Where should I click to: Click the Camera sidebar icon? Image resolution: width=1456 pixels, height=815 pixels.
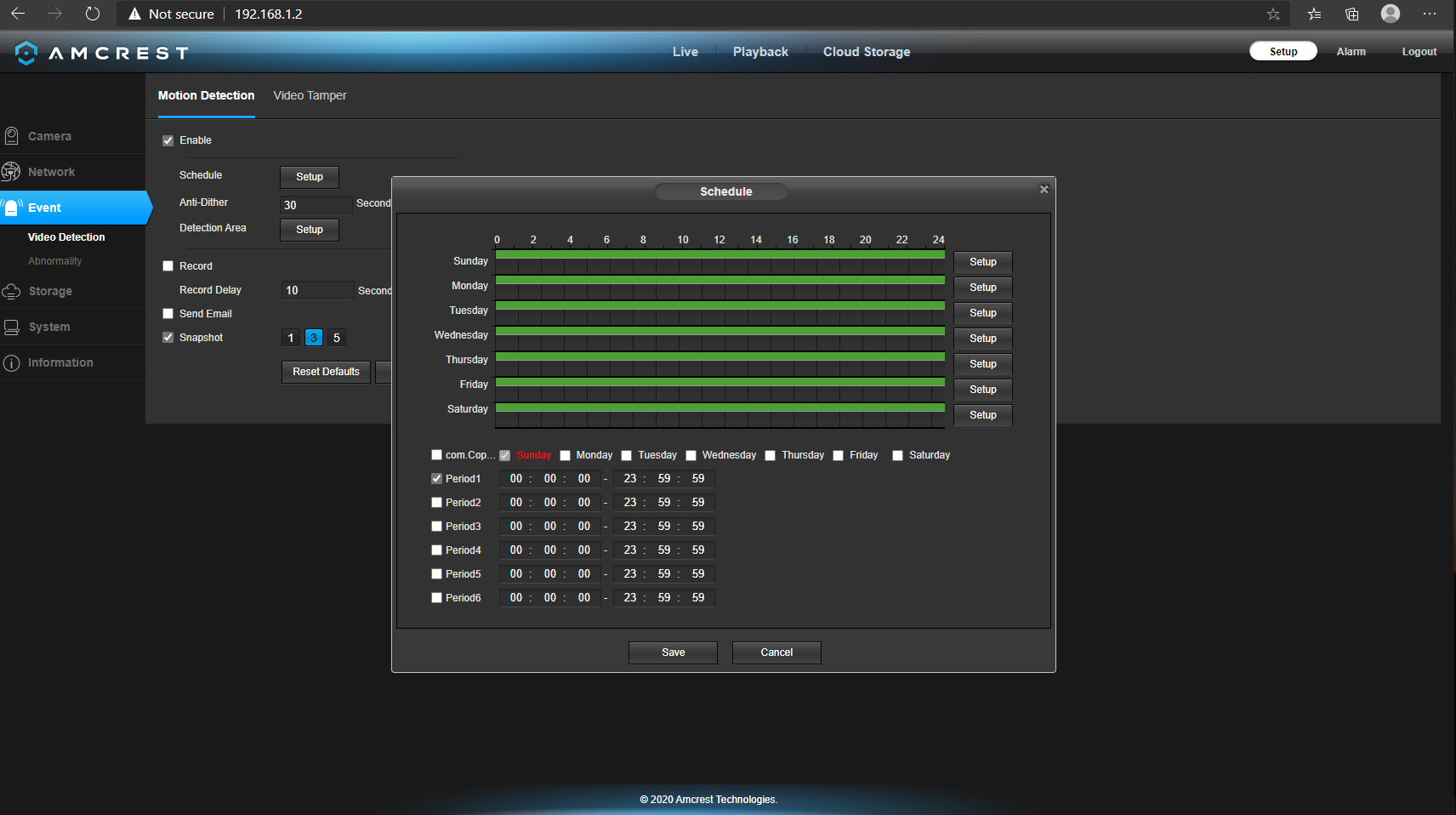pos(12,136)
